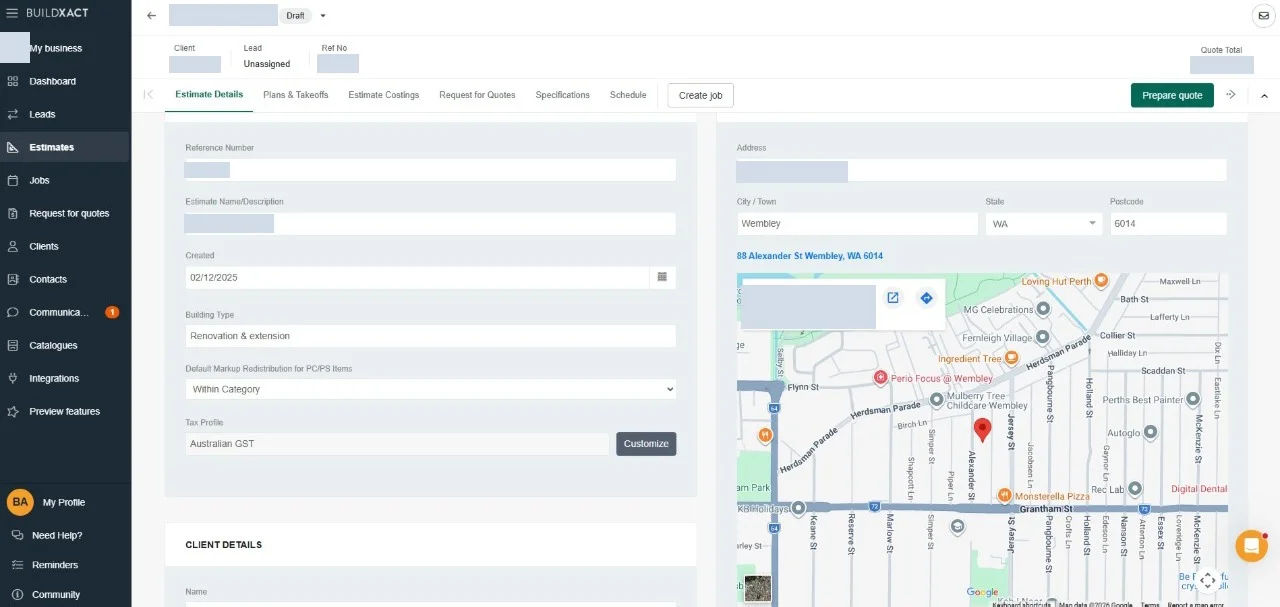Jump to first step arrow before Estimate Details
The image size is (1280, 607).
pyautogui.click(x=149, y=95)
